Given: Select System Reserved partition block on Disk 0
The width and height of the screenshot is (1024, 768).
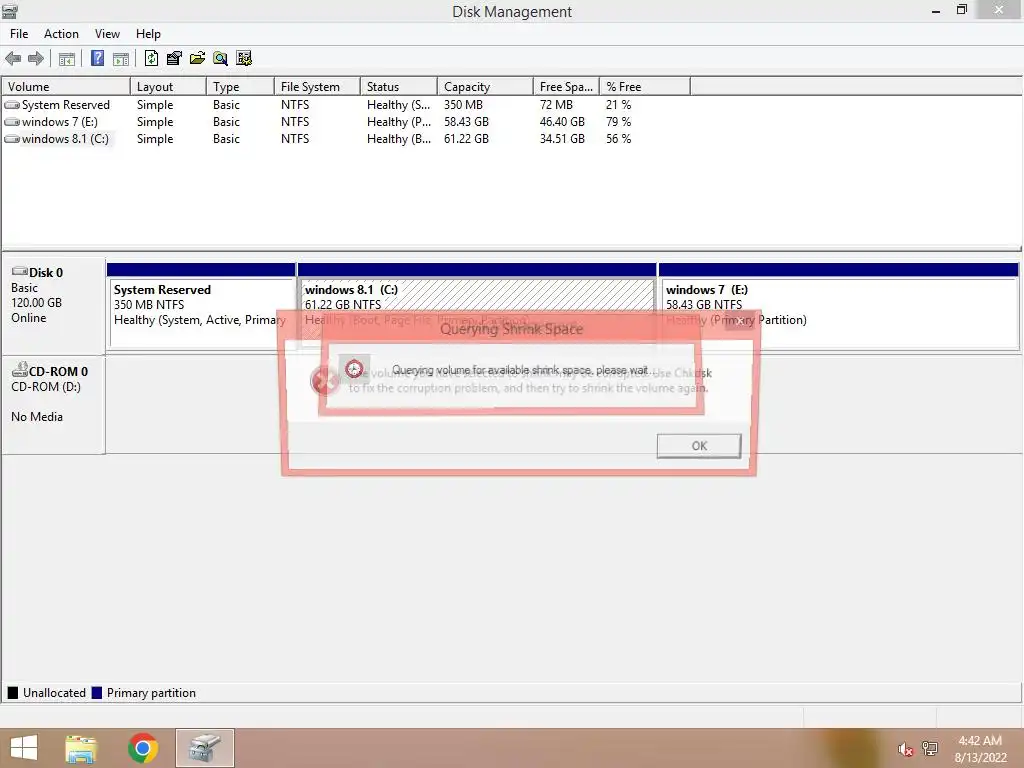Looking at the screenshot, I should pos(200,306).
